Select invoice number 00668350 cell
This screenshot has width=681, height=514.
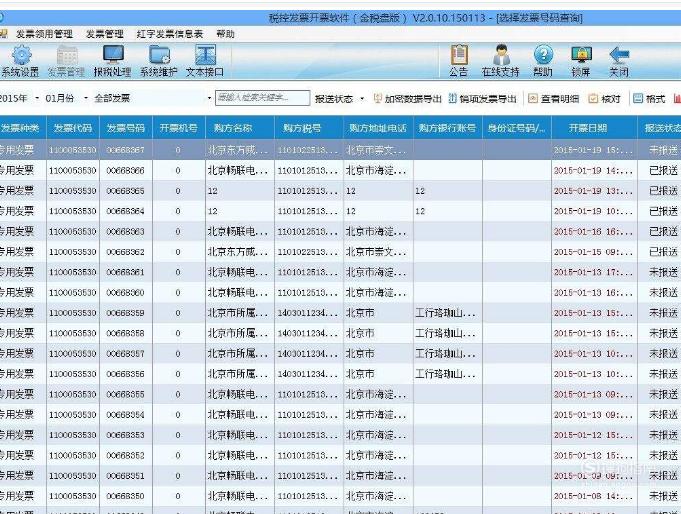pos(126,496)
